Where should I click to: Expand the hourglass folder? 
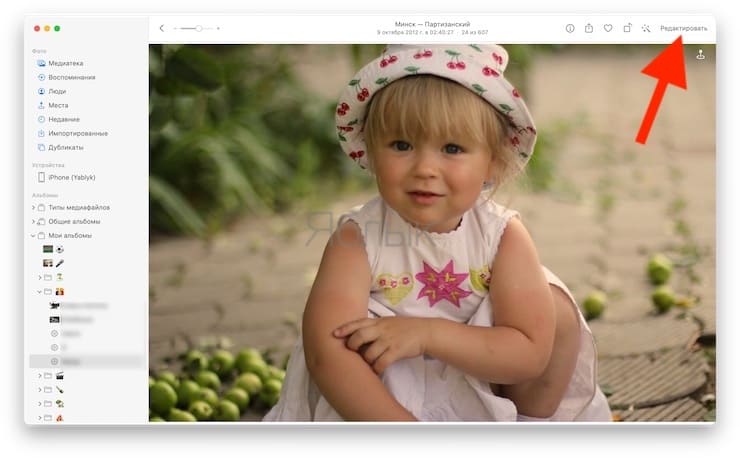40,277
